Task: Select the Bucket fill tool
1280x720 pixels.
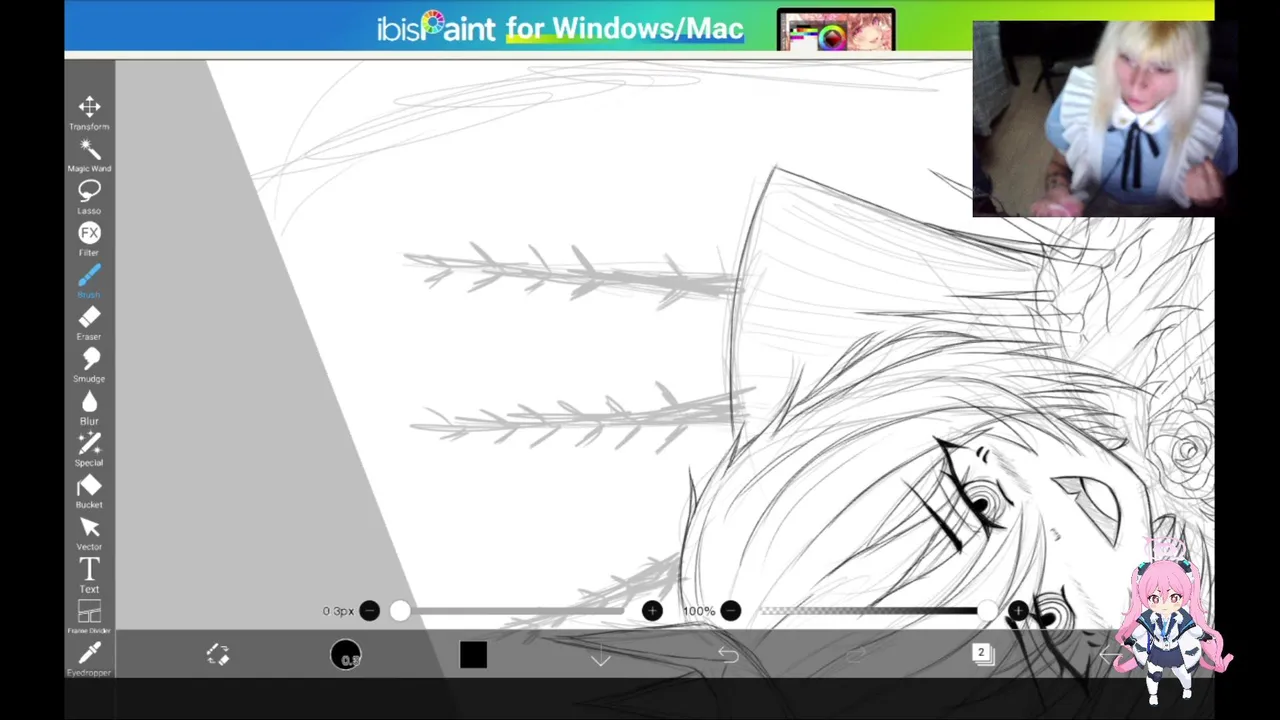Action: click(89, 491)
